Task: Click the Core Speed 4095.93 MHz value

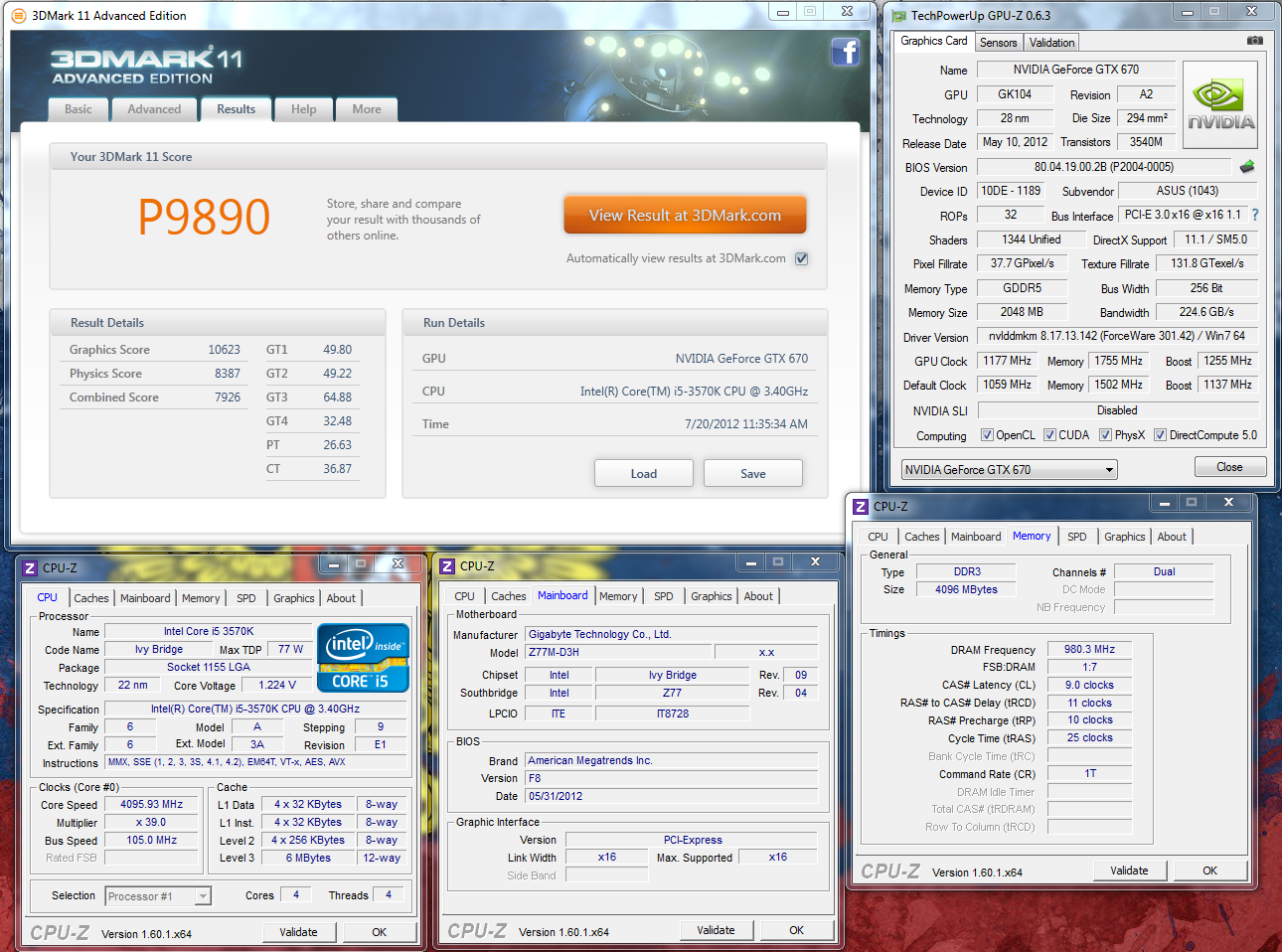Action: click(152, 804)
